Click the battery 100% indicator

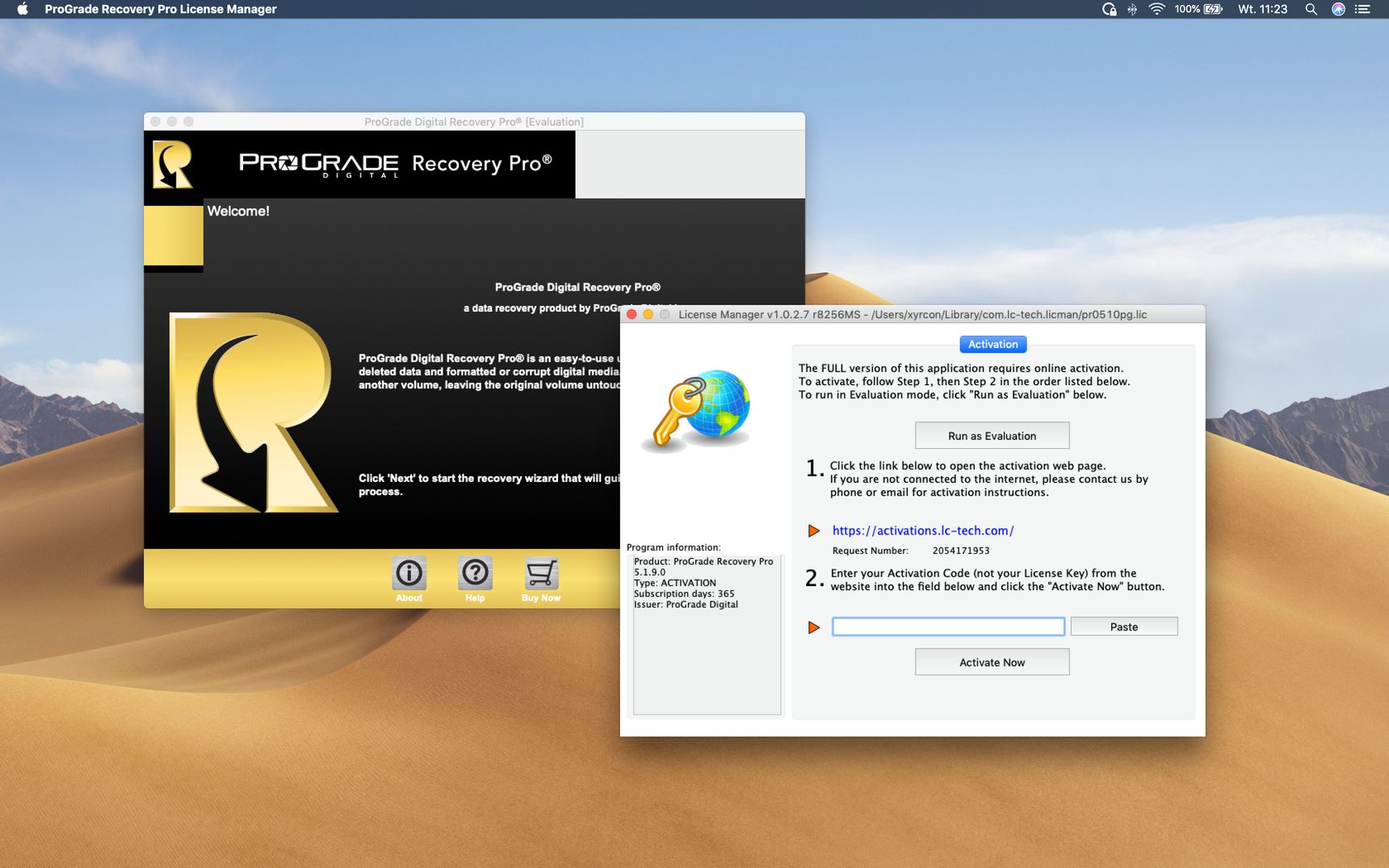(x=1198, y=9)
